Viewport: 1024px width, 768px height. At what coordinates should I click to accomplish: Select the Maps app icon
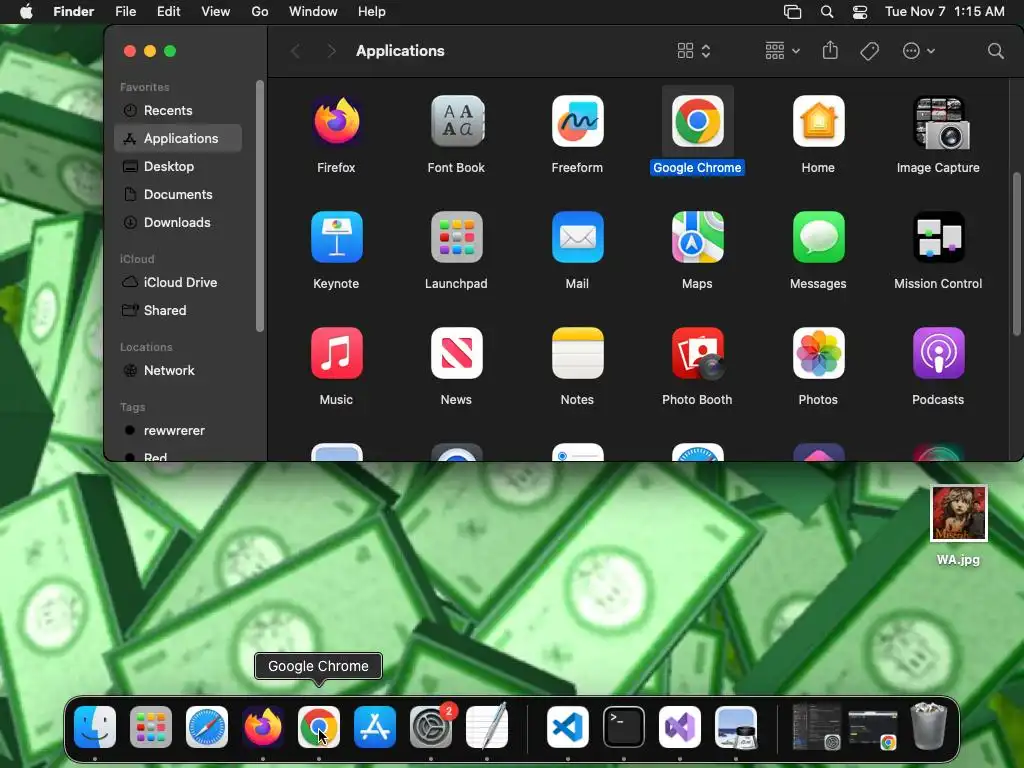697,237
